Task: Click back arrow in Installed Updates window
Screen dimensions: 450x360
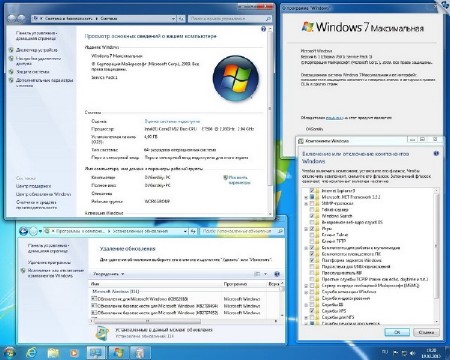Action: tap(23, 231)
